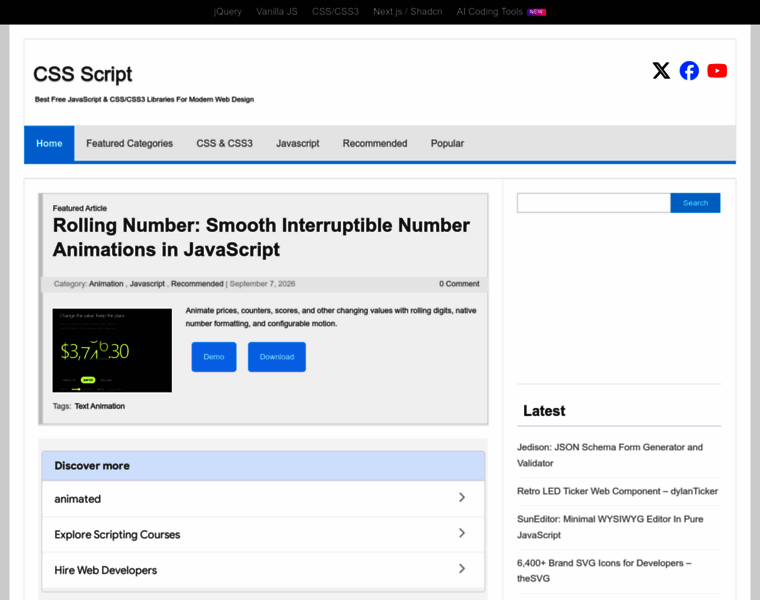Open the 6,400+ Brand SVG Icons post

(604, 570)
